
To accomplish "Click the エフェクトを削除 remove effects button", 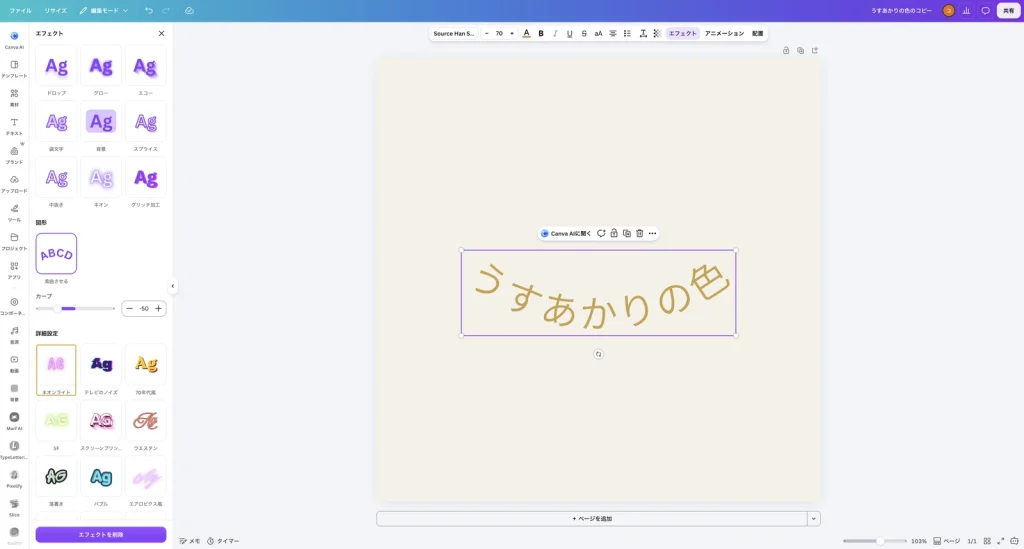I will pos(101,535).
